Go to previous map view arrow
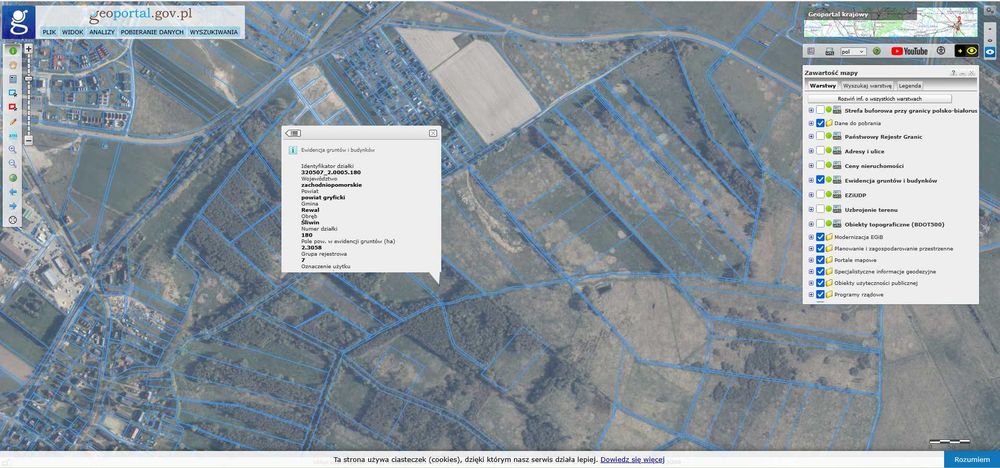Image resolution: width=1000 pixels, height=468 pixels. (x=13, y=191)
